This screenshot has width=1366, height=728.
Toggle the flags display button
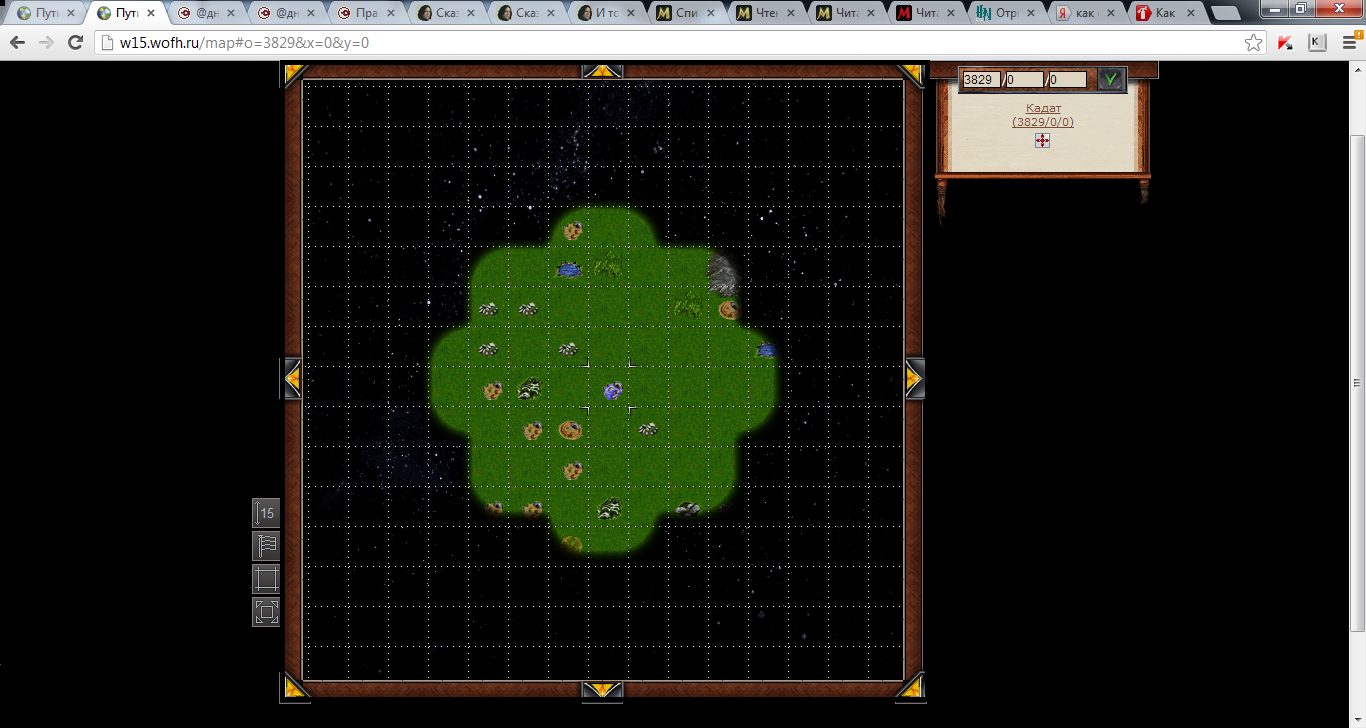coord(266,546)
